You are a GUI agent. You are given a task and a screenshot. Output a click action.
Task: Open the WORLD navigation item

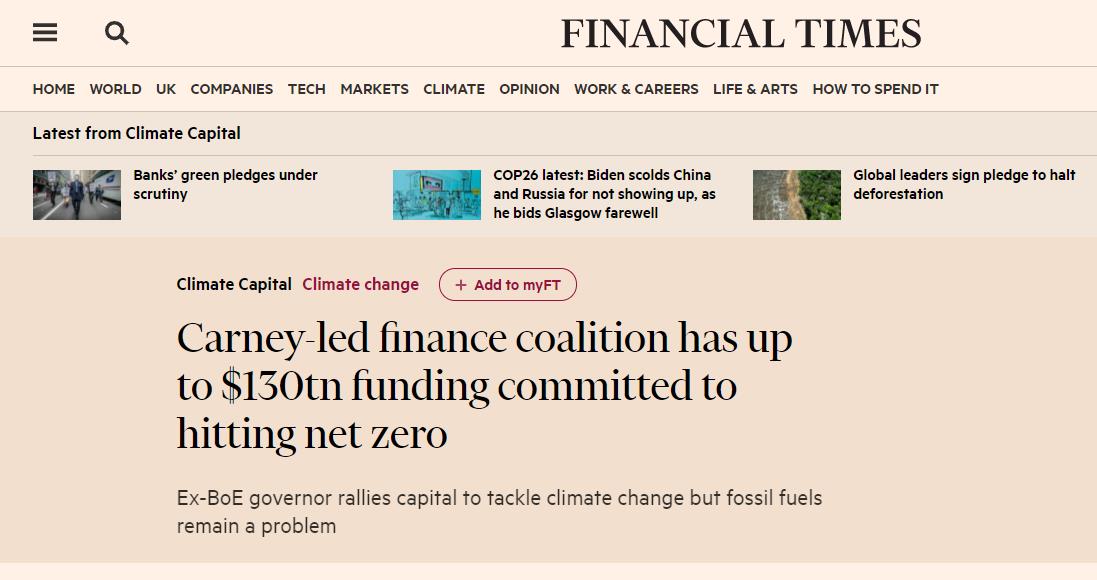point(115,89)
